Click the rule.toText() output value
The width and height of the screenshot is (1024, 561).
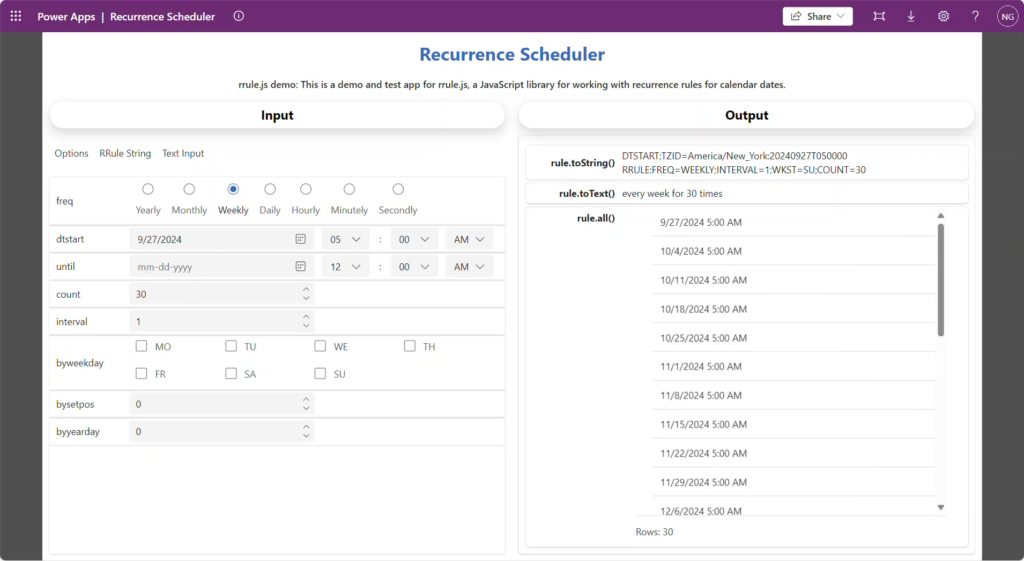[672, 194]
